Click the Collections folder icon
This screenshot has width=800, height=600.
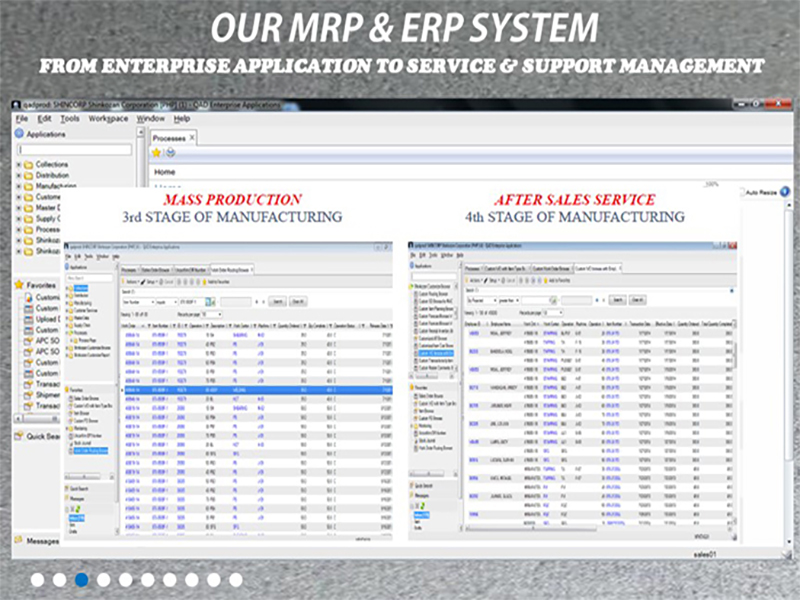tap(29, 164)
